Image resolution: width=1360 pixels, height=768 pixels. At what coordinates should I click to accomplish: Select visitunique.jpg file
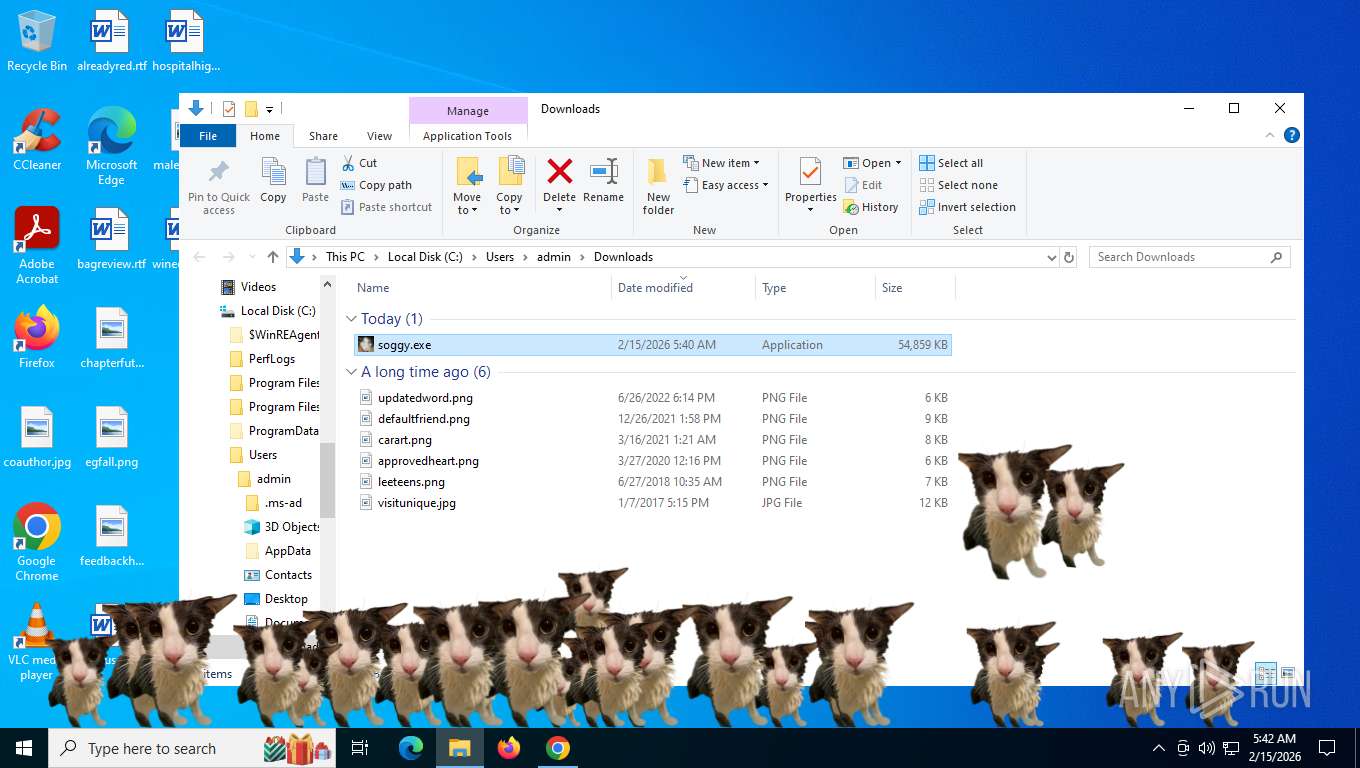pyautogui.click(x=653, y=503)
